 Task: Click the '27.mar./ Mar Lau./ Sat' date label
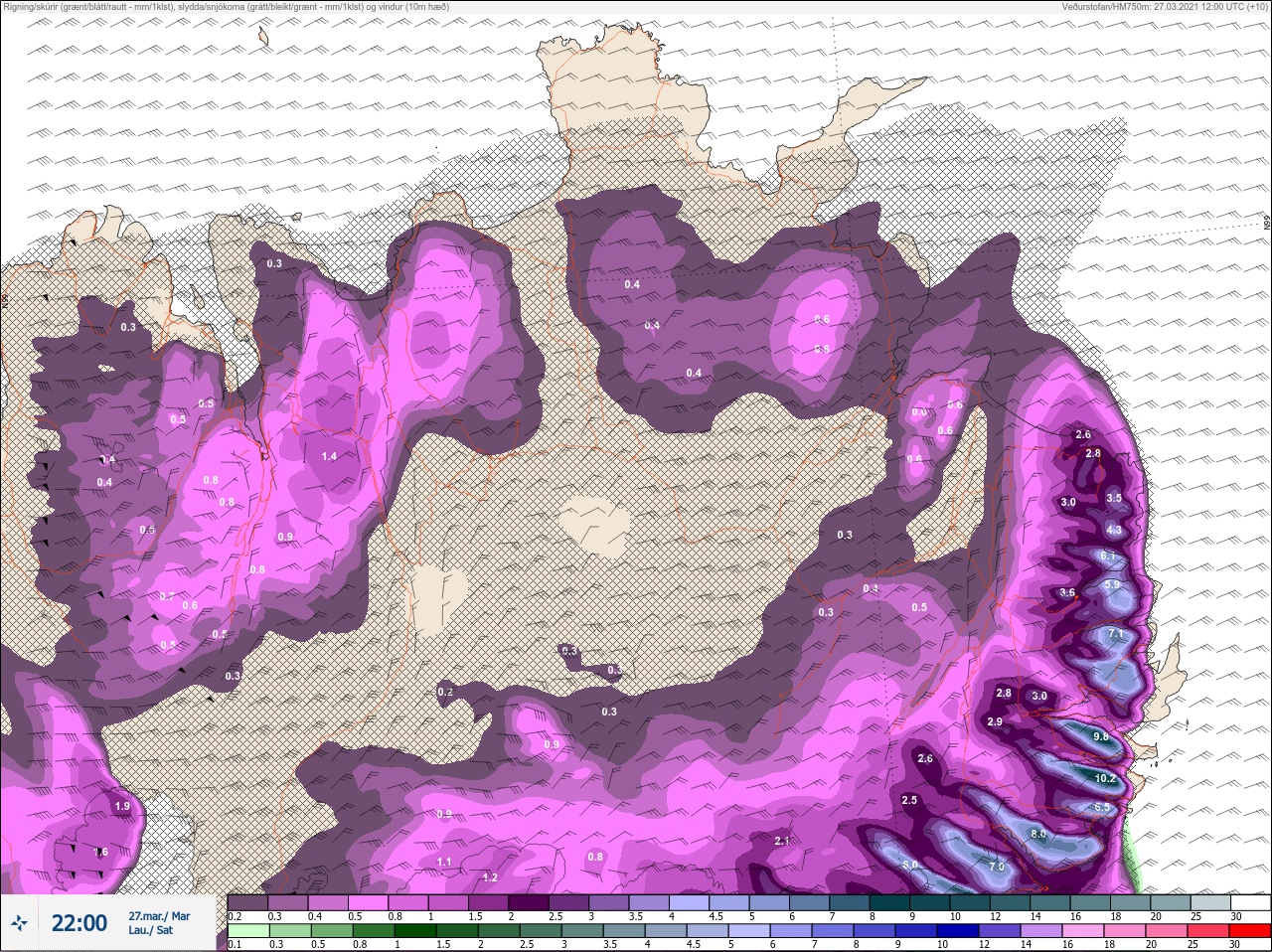159,923
